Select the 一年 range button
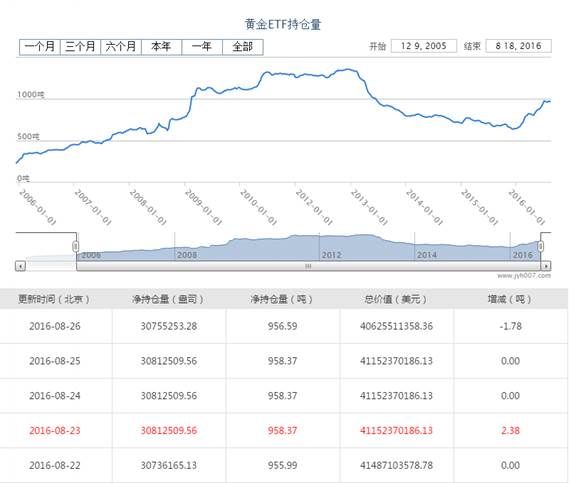 202,47
